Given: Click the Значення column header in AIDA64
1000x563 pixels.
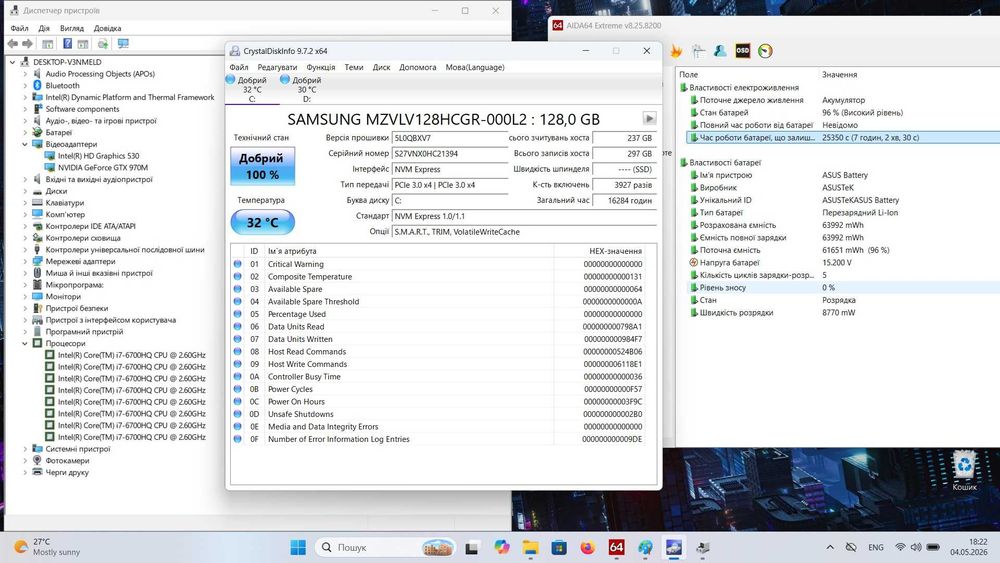Looking at the screenshot, I should 839,75.
